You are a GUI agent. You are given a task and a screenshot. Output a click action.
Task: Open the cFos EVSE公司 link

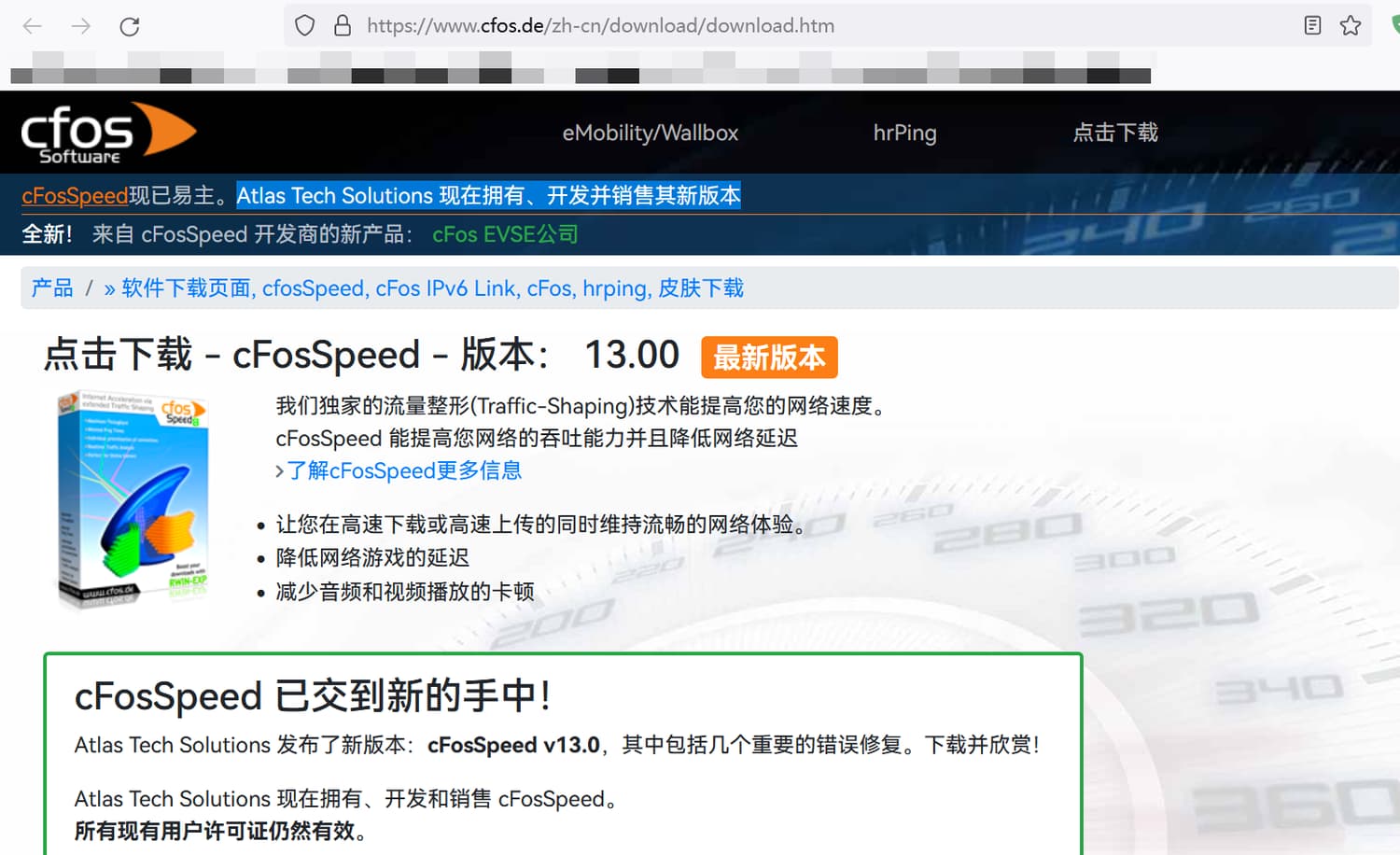pos(505,234)
